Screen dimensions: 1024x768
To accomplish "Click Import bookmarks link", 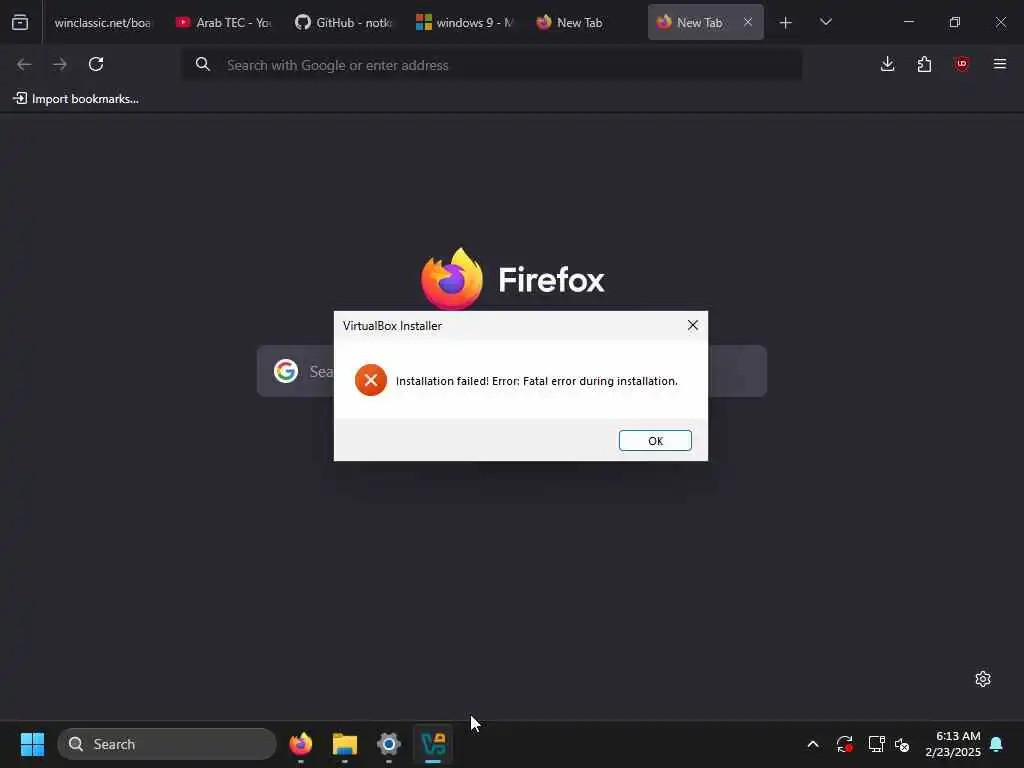I will (76, 99).
